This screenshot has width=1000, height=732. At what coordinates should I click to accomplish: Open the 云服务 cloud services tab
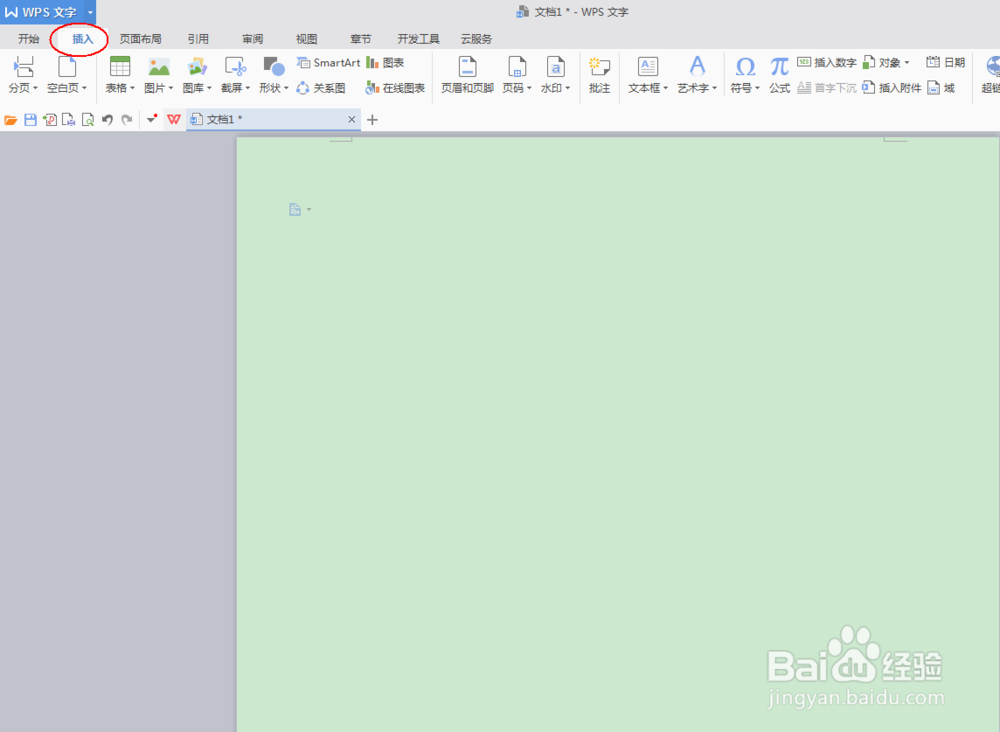tap(476, 39)
